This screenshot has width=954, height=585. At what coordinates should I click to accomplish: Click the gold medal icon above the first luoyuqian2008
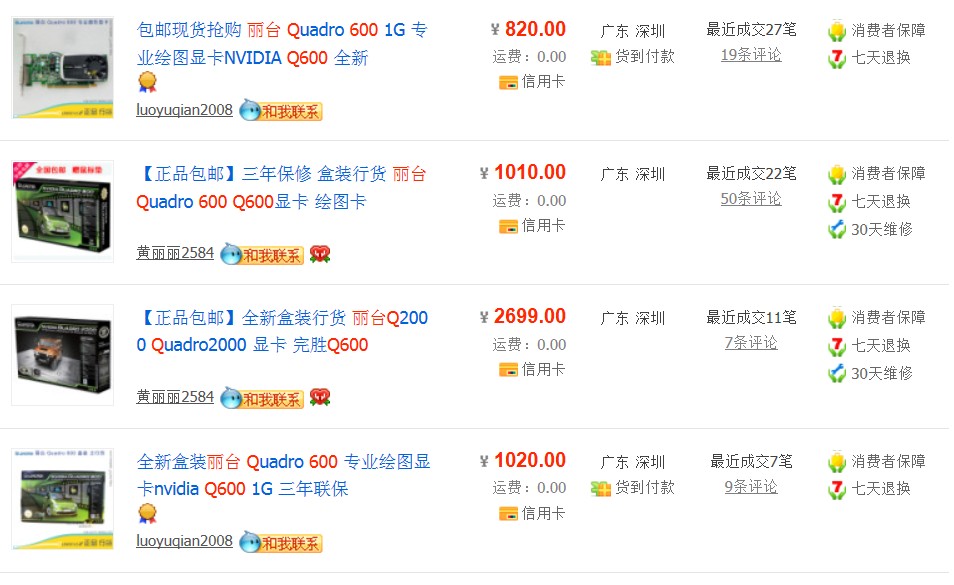point(147,82)
